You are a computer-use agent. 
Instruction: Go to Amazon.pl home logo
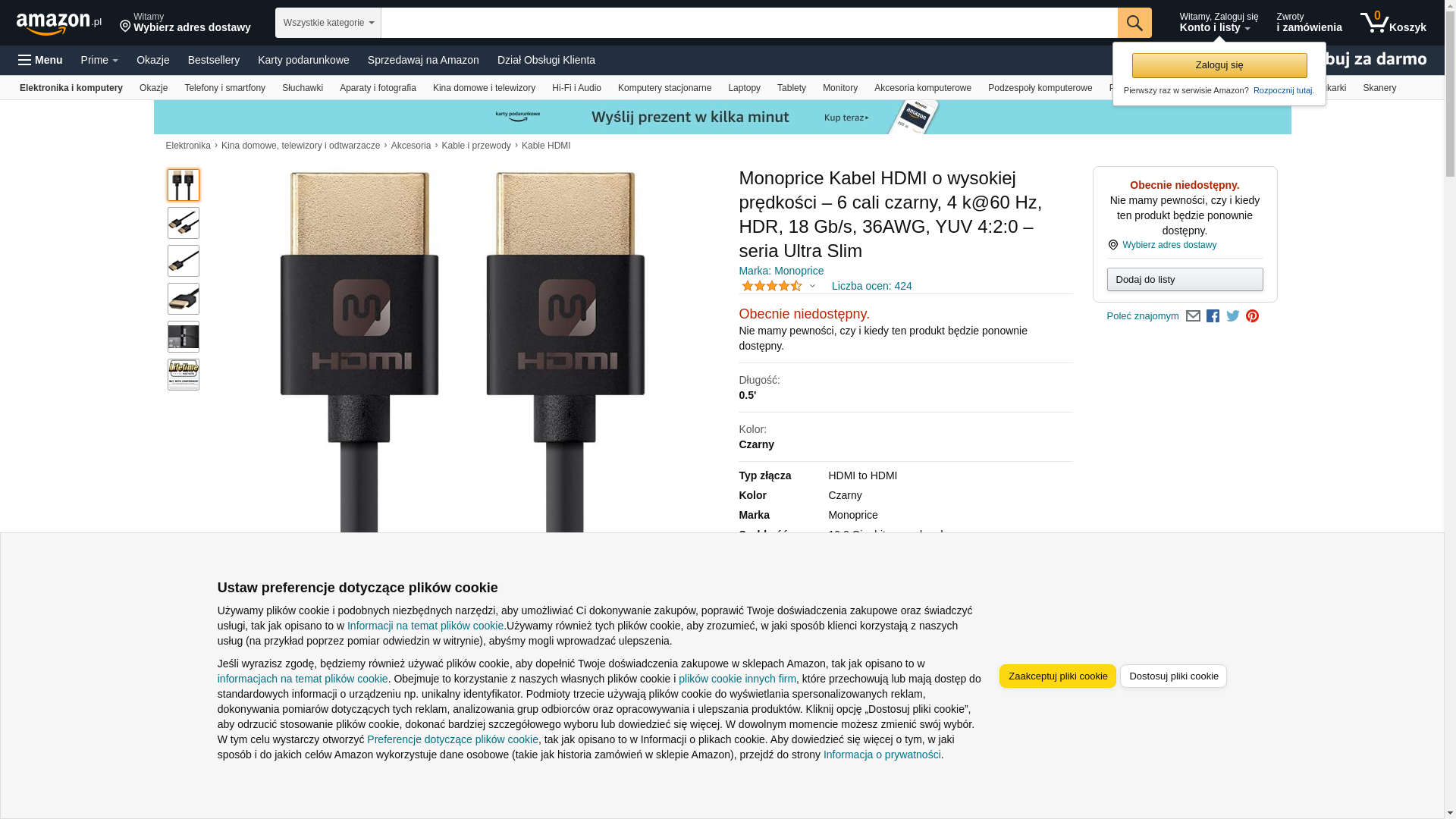(x=59, y=24)
